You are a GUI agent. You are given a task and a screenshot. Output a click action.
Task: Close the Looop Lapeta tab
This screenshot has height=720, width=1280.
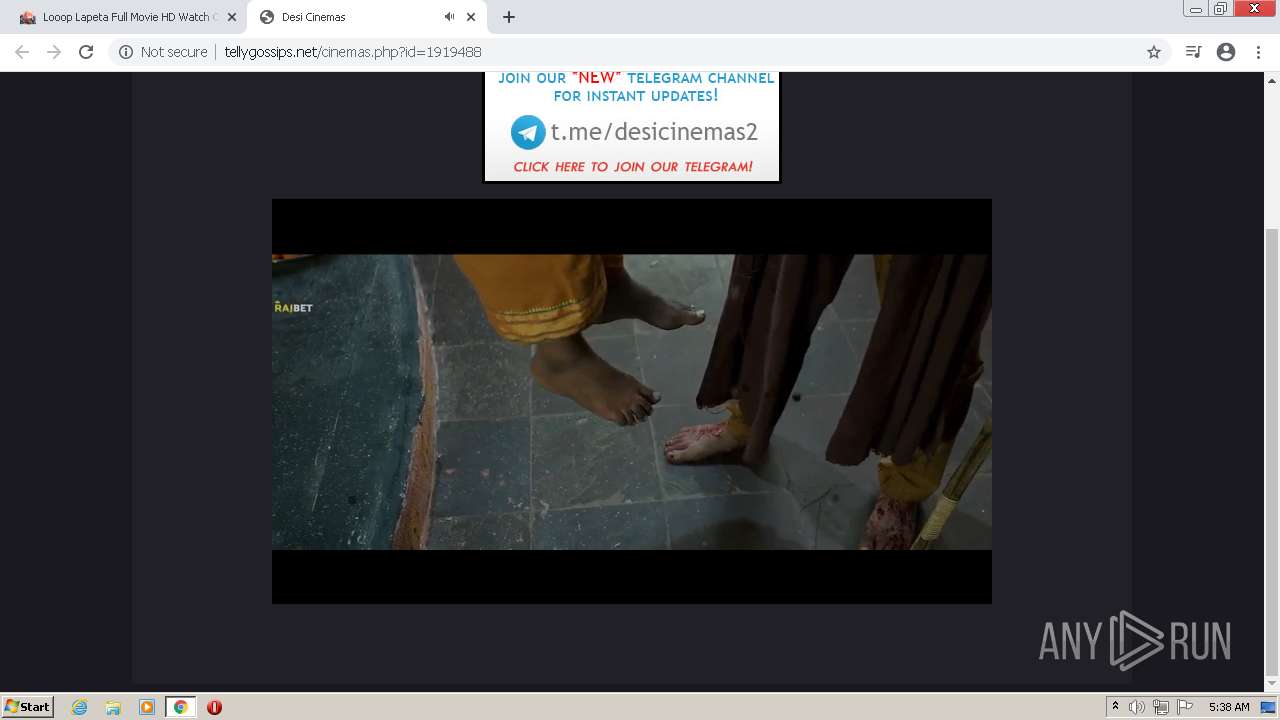[232, 17]
